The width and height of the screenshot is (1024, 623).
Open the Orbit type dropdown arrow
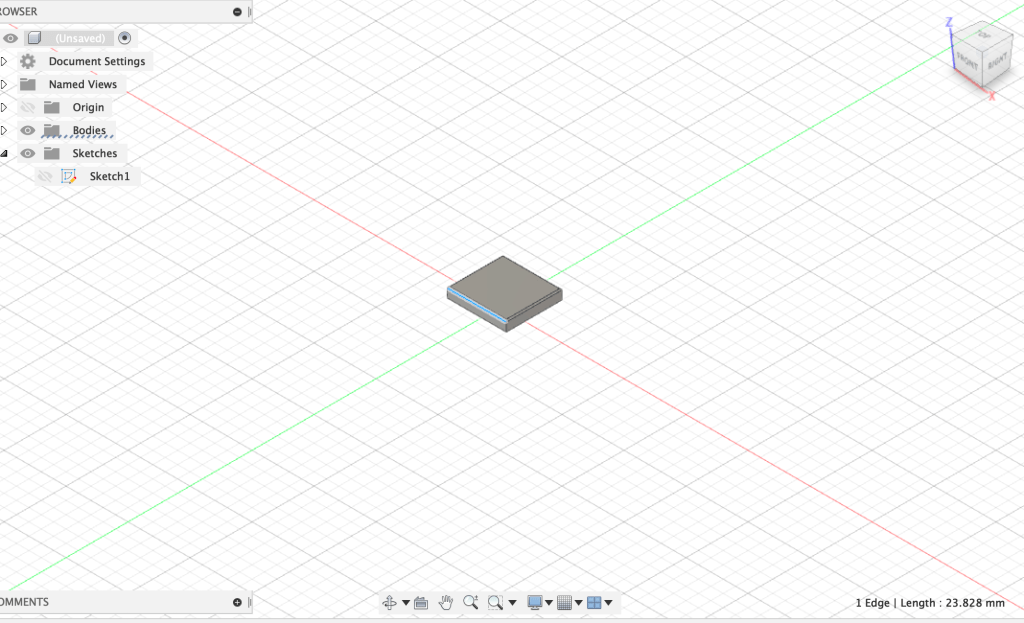coord(405,603)
